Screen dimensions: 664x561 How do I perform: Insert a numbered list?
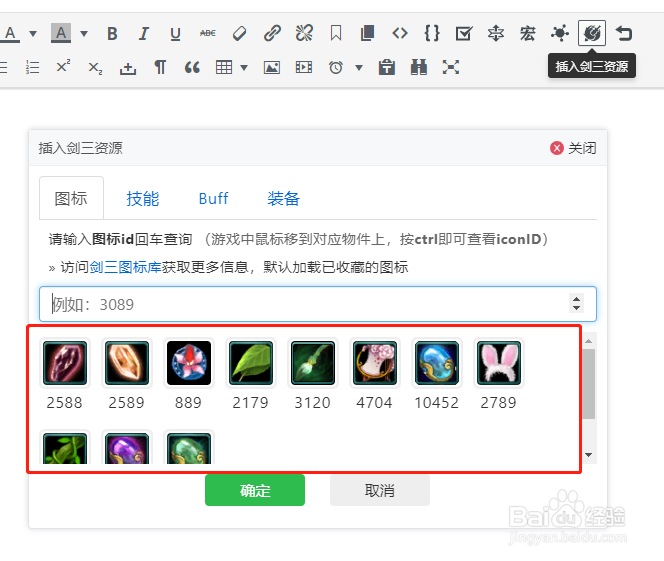[32, 67]
